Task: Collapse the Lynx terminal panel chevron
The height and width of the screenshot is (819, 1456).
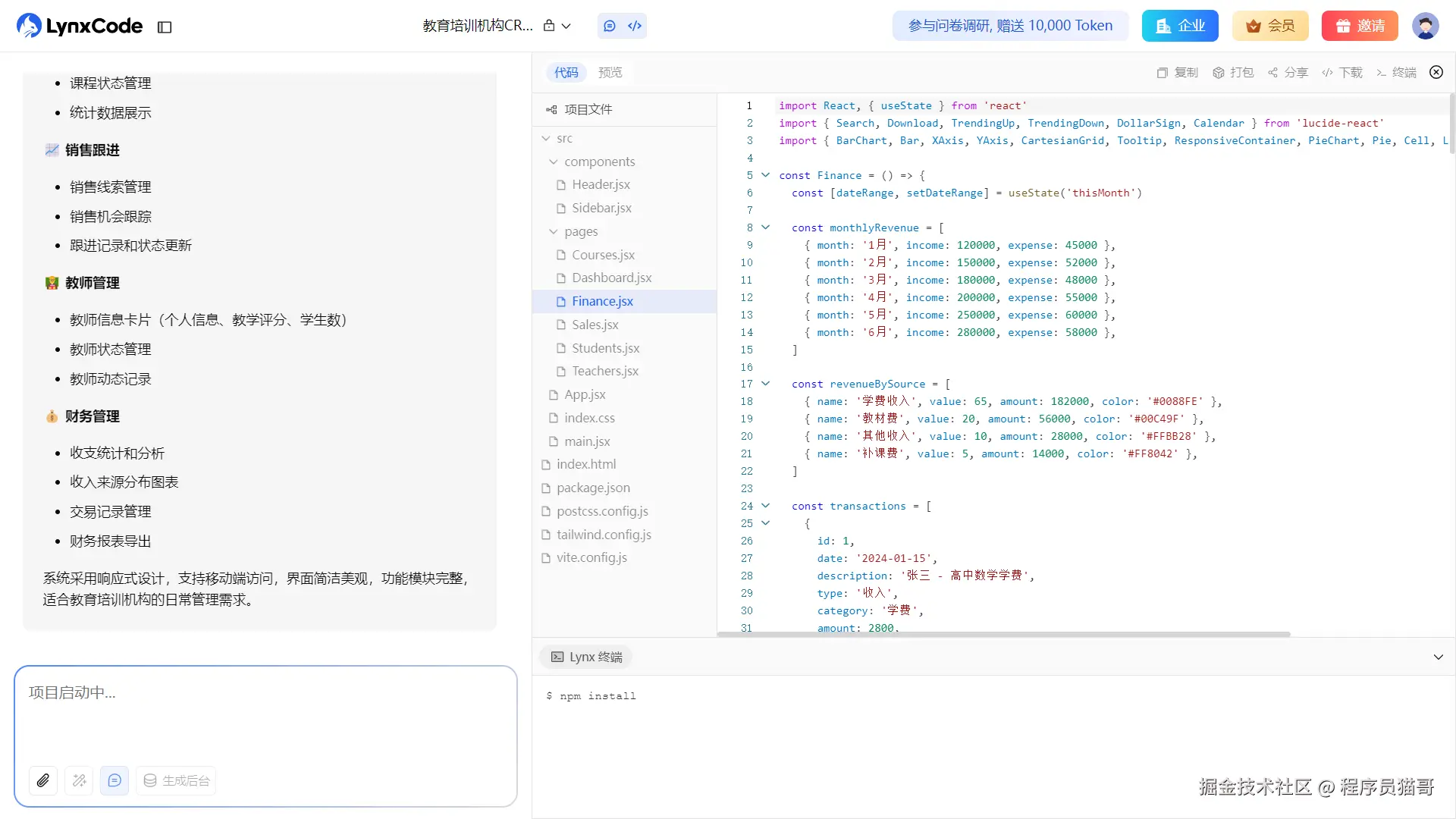Action: pyautogui.click(x=1438, y=657)
